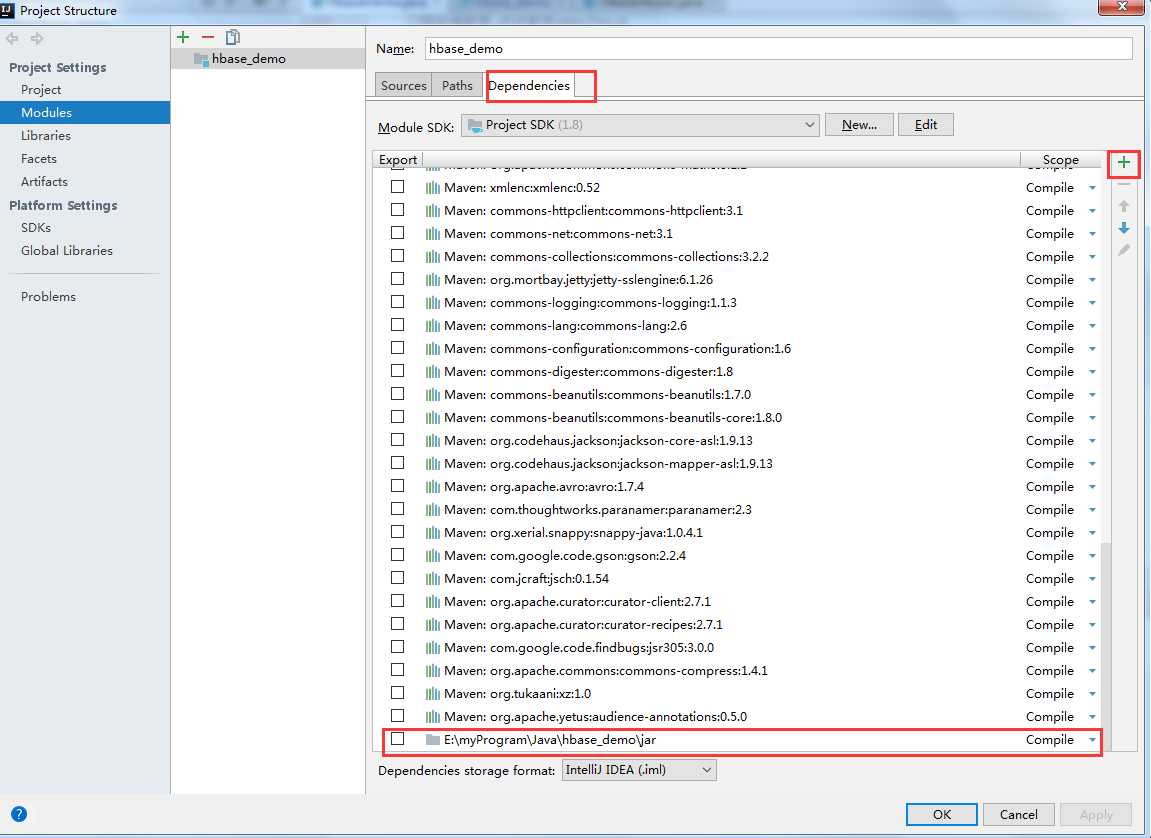The height and width of the screenshot is (838, 1151).
Task: Select Libraries in Project Settings
Action: tap(46, 136)
